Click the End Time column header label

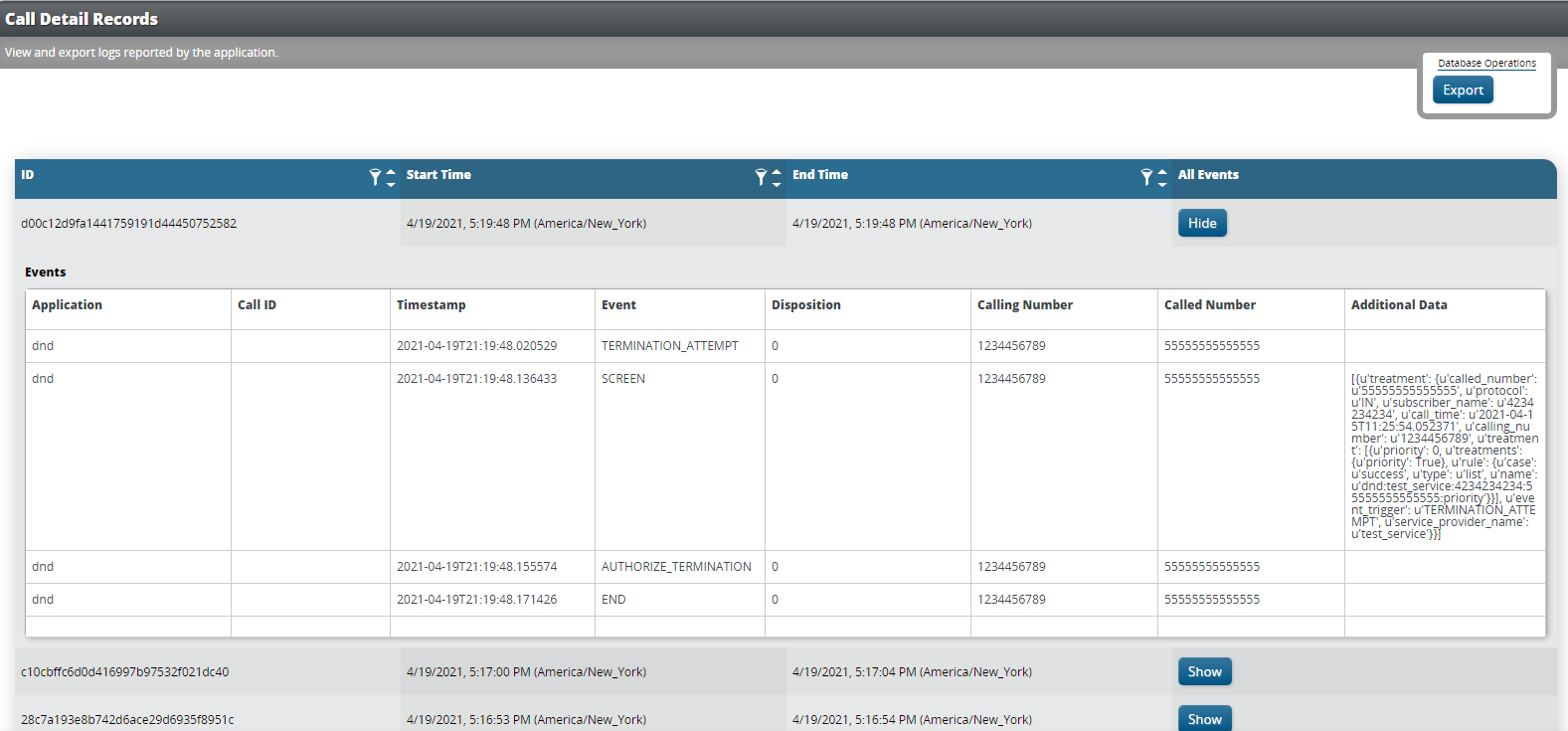(820, 174)
